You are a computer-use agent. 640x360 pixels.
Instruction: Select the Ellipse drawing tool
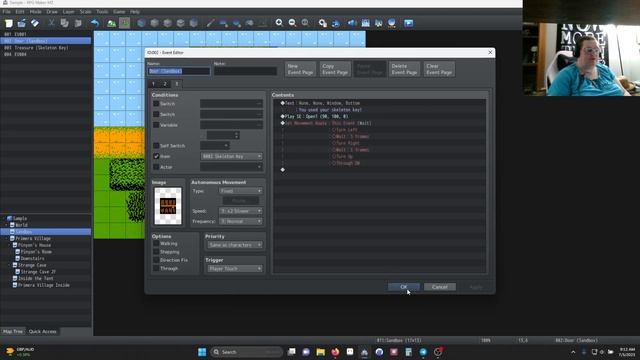tap(236, 23)
